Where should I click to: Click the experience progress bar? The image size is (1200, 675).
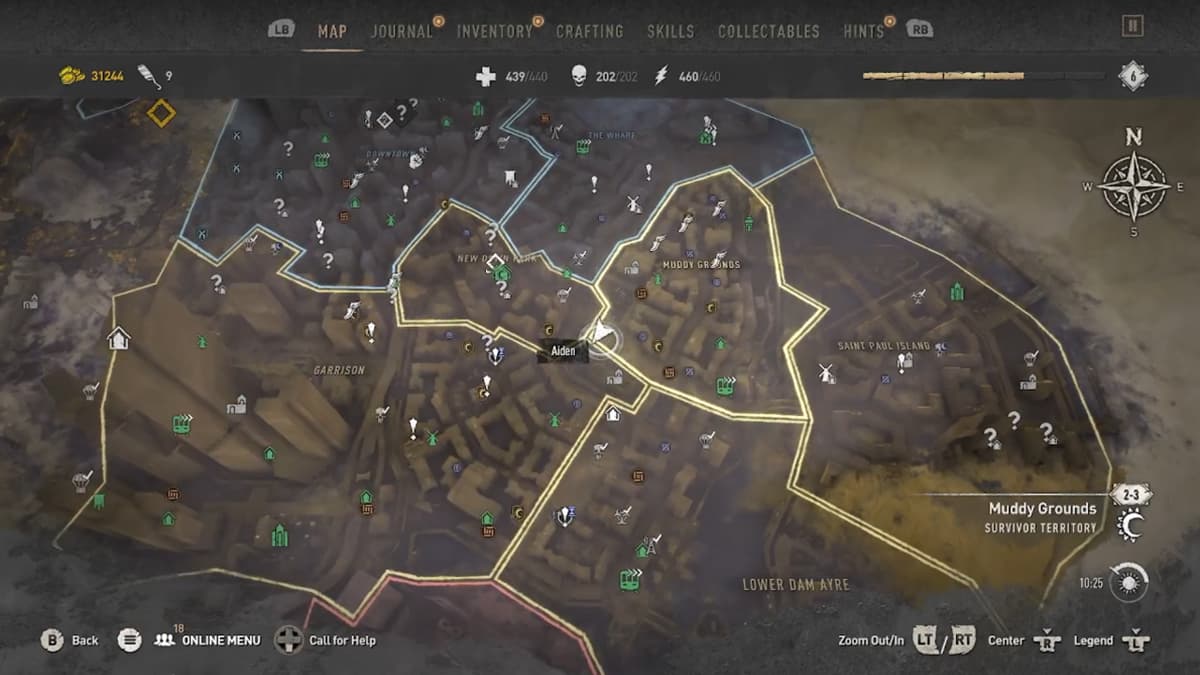(983, 75)
